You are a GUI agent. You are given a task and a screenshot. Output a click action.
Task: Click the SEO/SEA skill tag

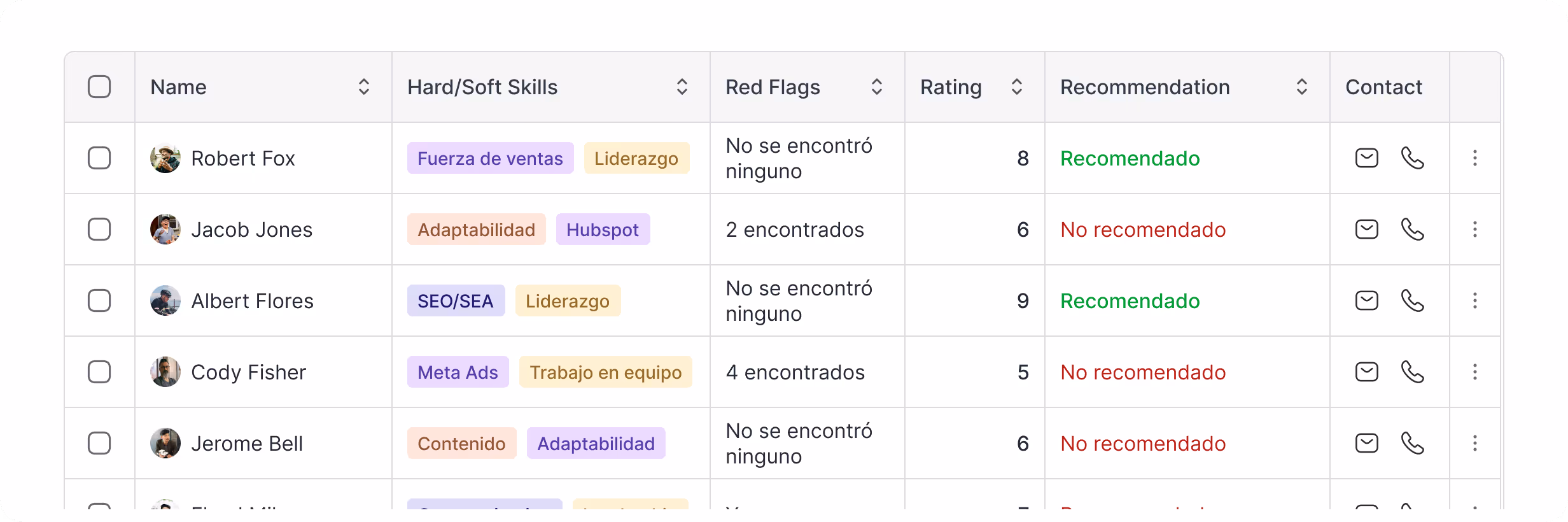point(456,300)
